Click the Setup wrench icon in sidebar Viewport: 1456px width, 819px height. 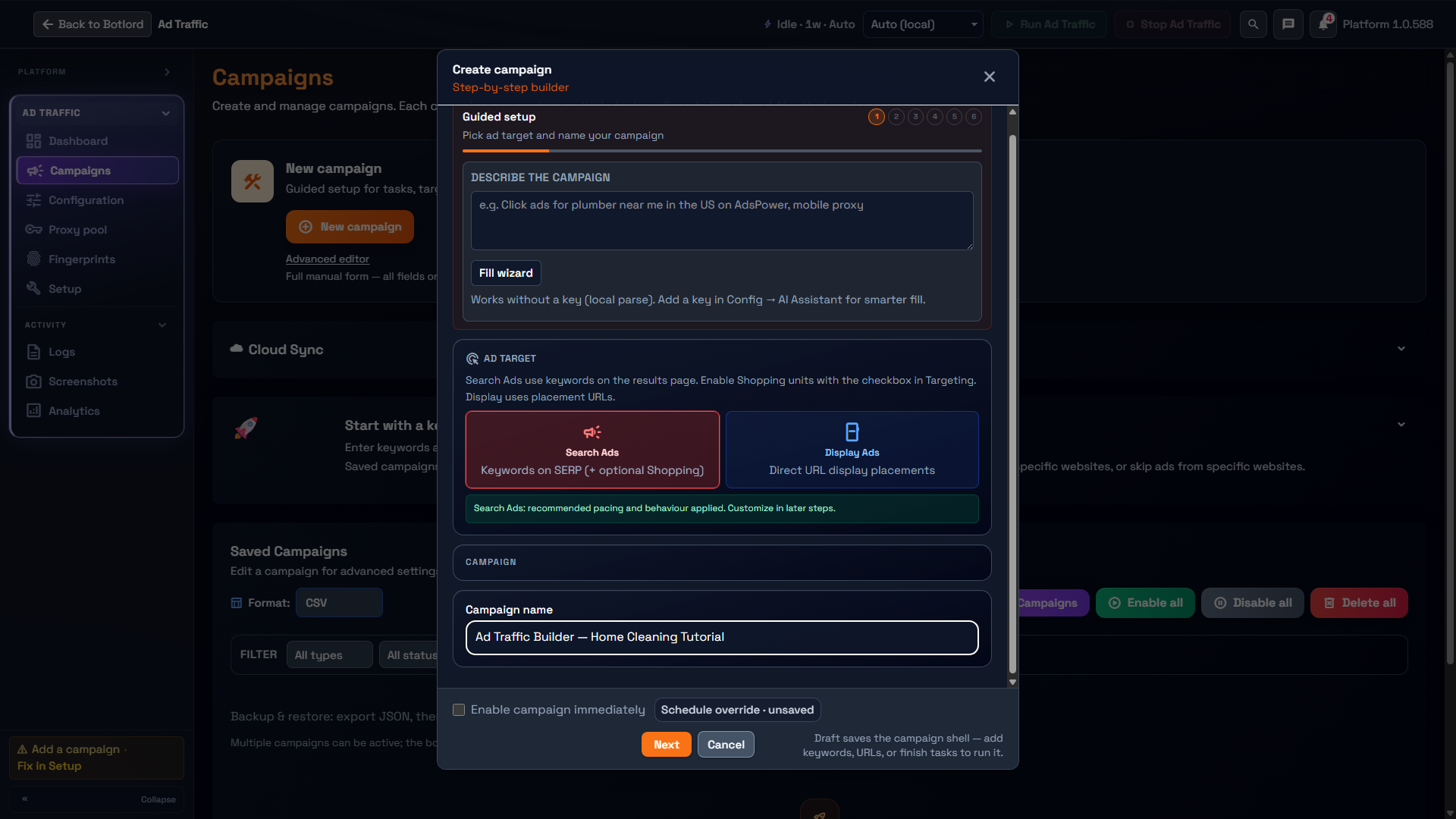(x=33, y=289)
